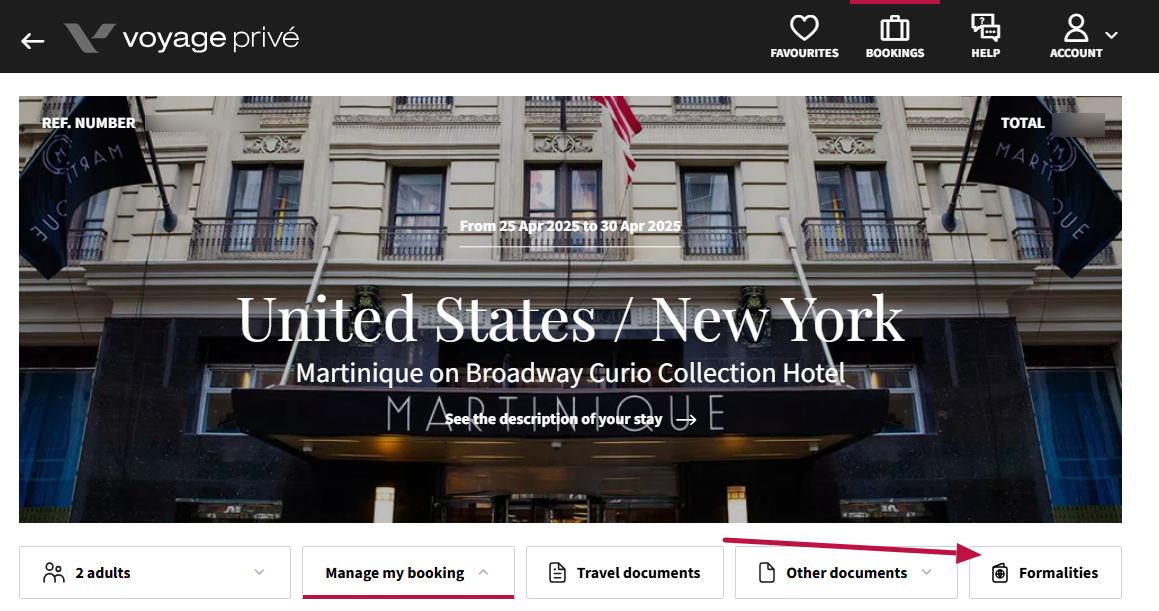
Task: Select the HELP label in header
Action: click(x=985, y=53)
